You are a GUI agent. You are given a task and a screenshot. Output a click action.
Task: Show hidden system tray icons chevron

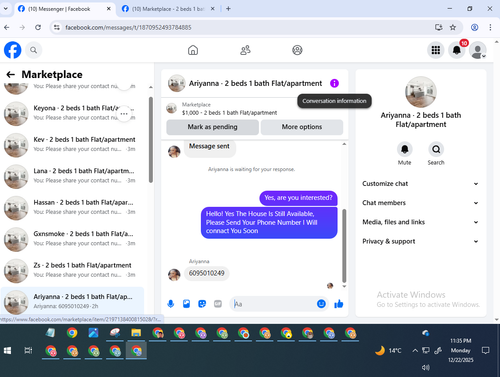tap(415, 350)
